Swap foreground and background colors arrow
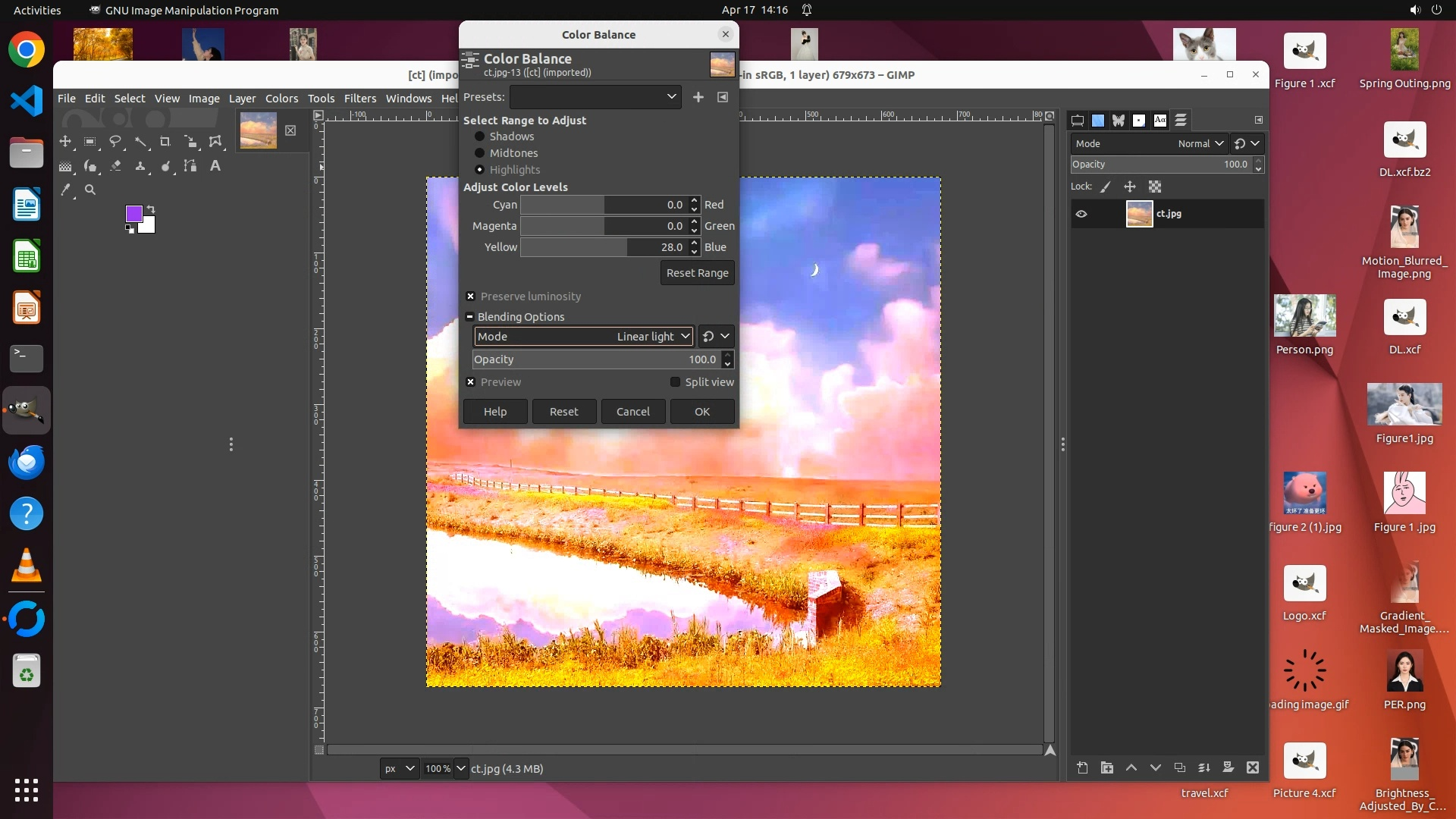 (151, 209)
